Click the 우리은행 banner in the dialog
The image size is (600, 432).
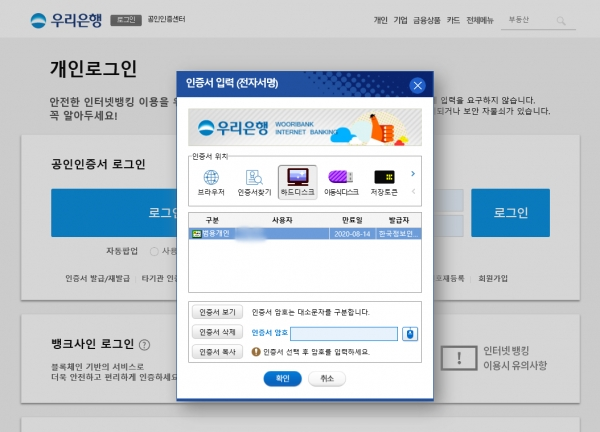(305, 127)
